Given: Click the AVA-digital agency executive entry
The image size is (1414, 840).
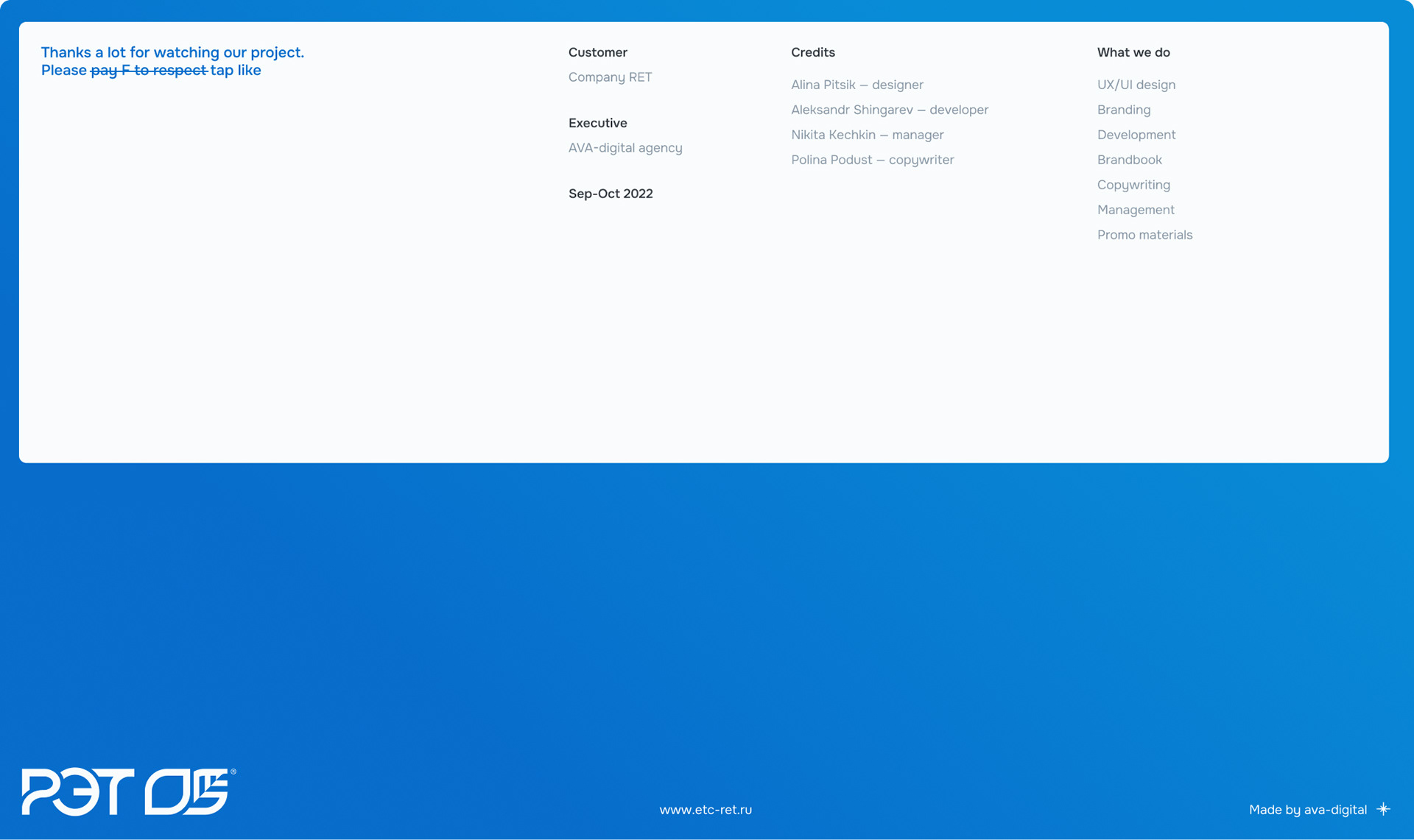Looking at the screenshot, I should click(625, 148).
